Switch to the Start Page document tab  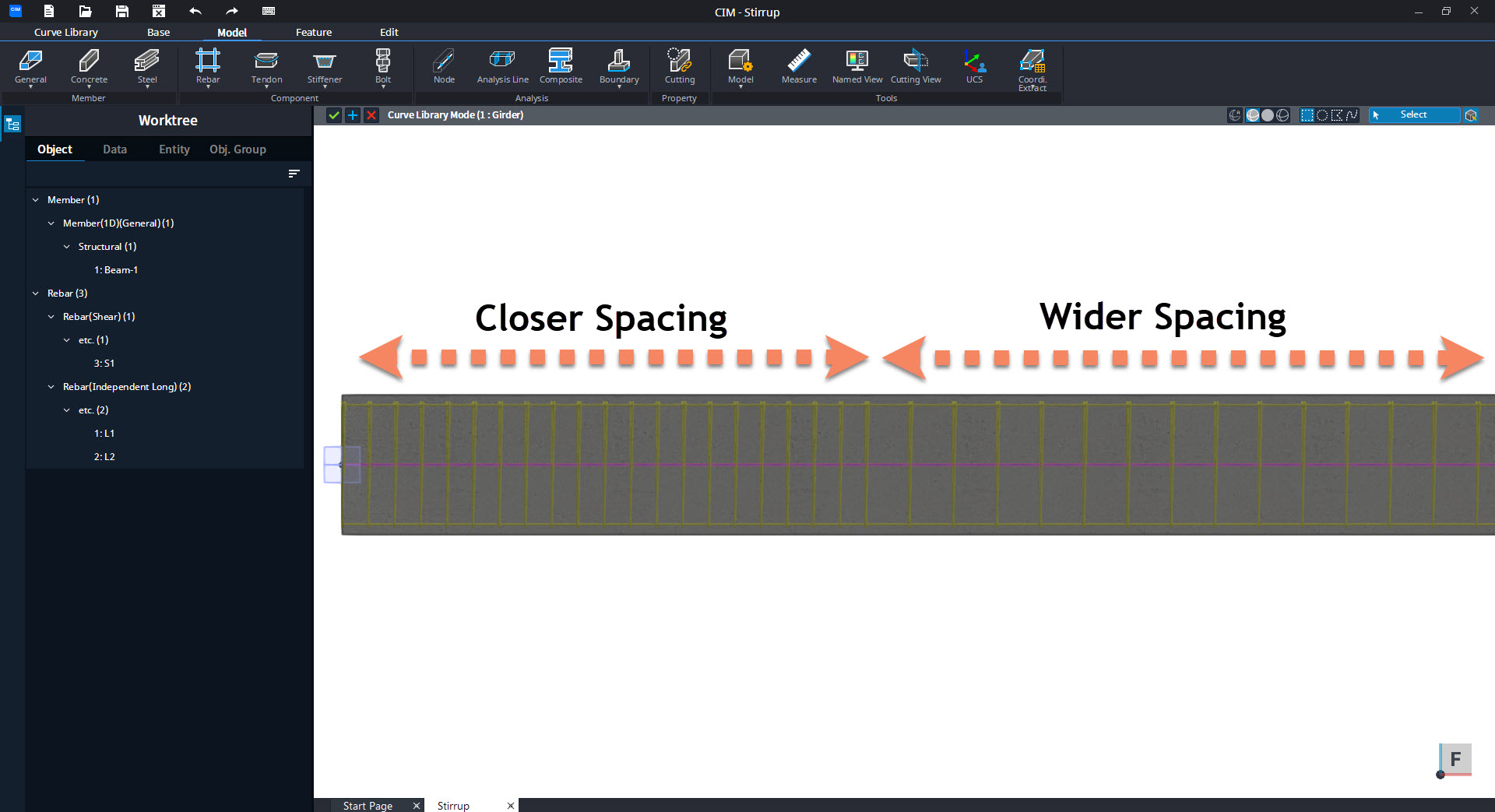(368, 806)
